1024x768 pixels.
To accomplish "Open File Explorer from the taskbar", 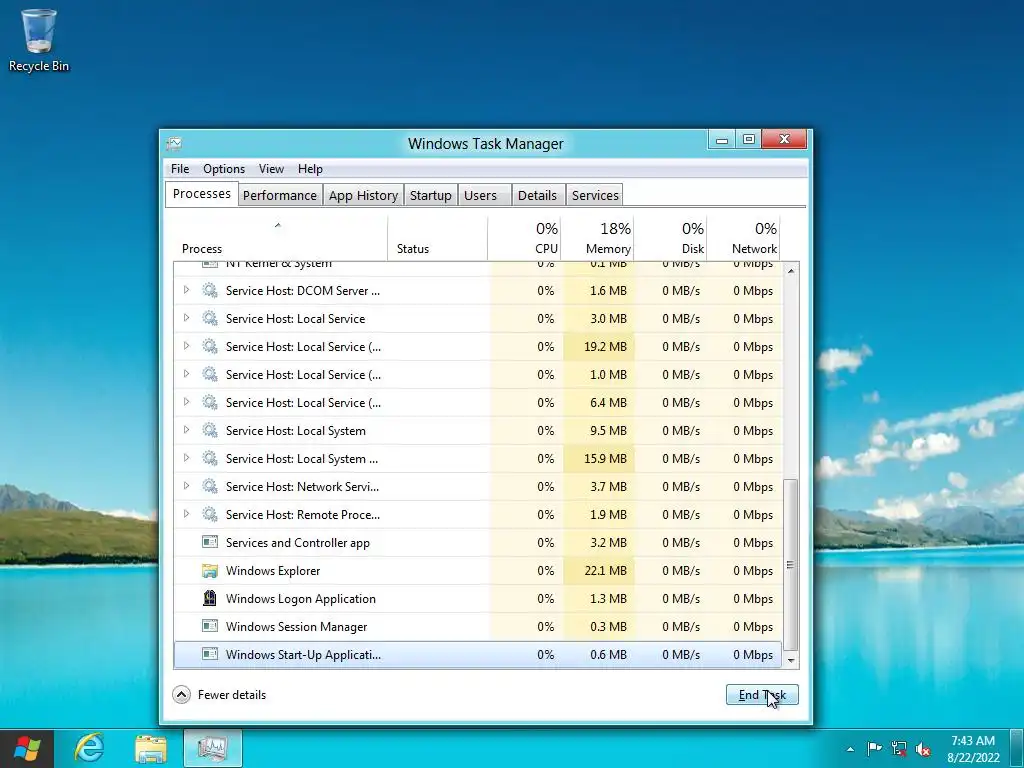I will (151, 748).
